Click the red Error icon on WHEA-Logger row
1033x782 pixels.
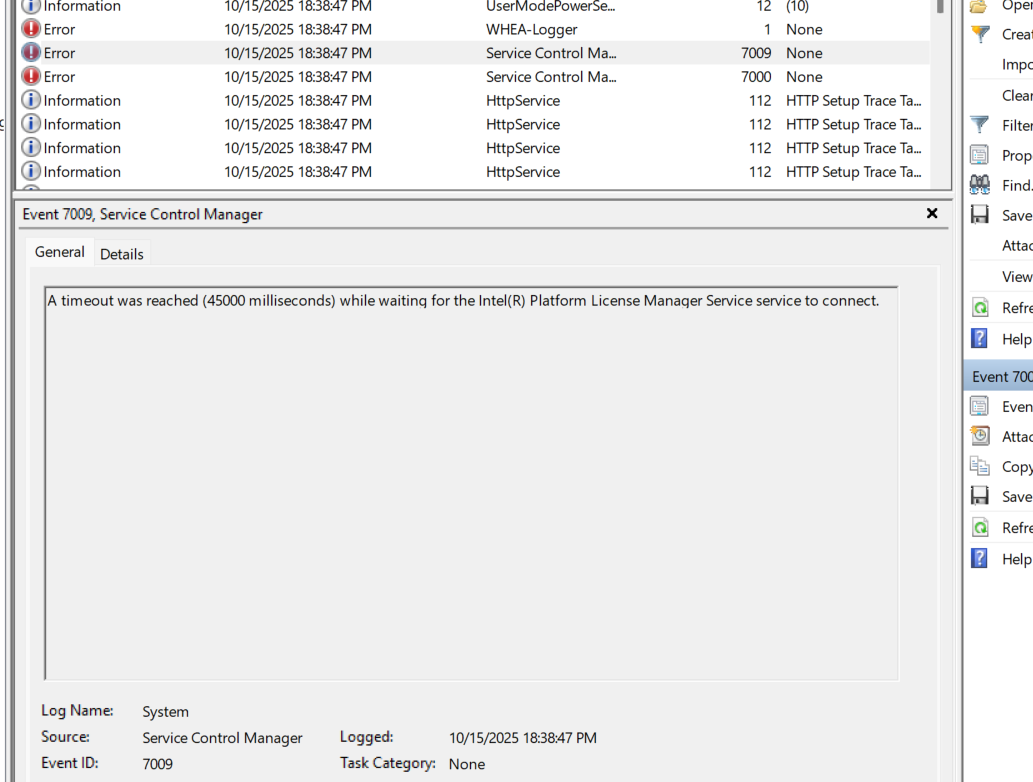(31, 29)
